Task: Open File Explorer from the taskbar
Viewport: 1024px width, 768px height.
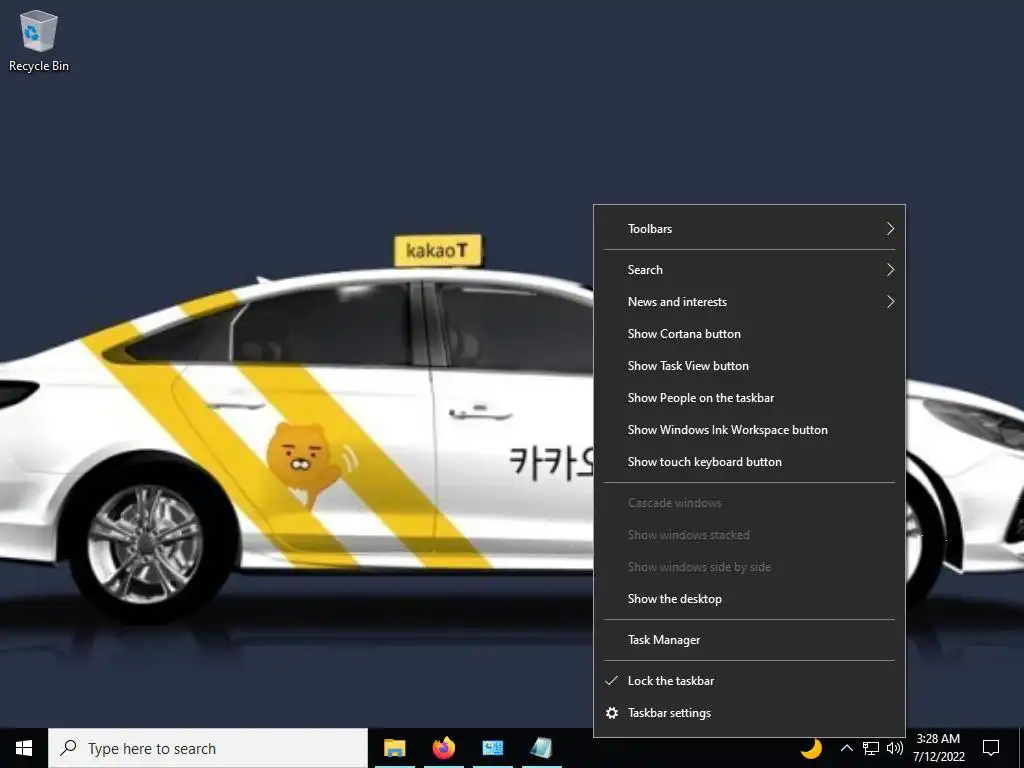Action: click(394, 748)
